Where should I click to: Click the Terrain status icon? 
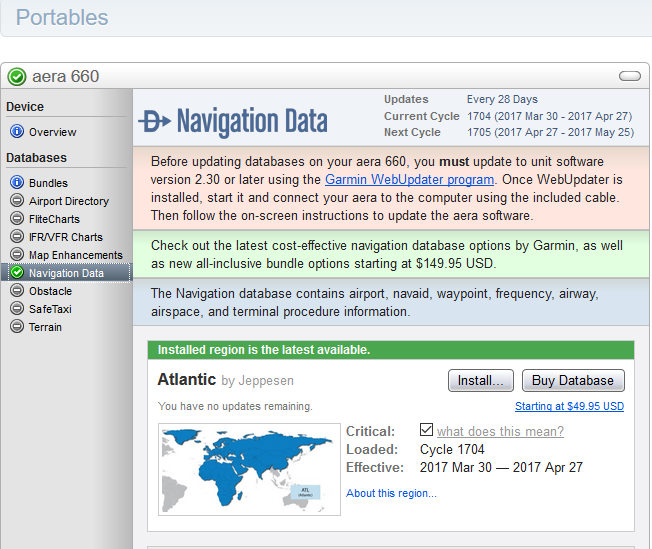pos(17,326)
